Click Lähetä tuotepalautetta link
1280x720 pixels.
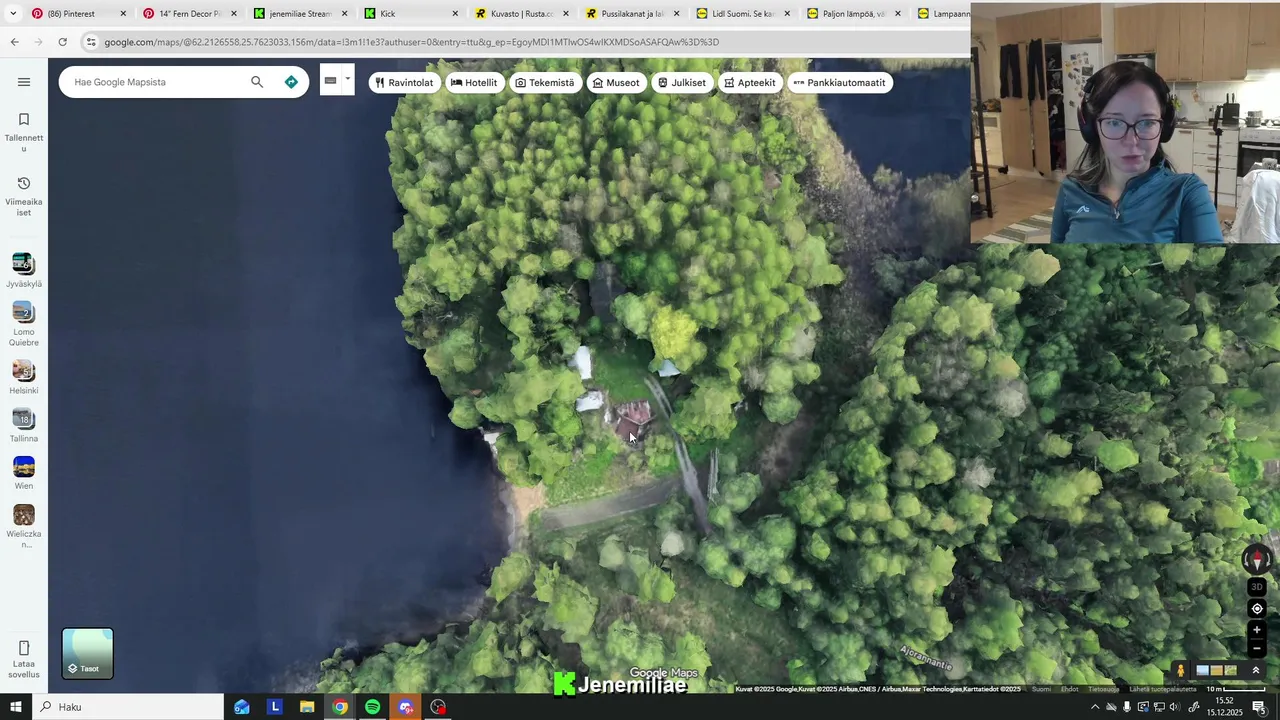[x=1163, y=689]
